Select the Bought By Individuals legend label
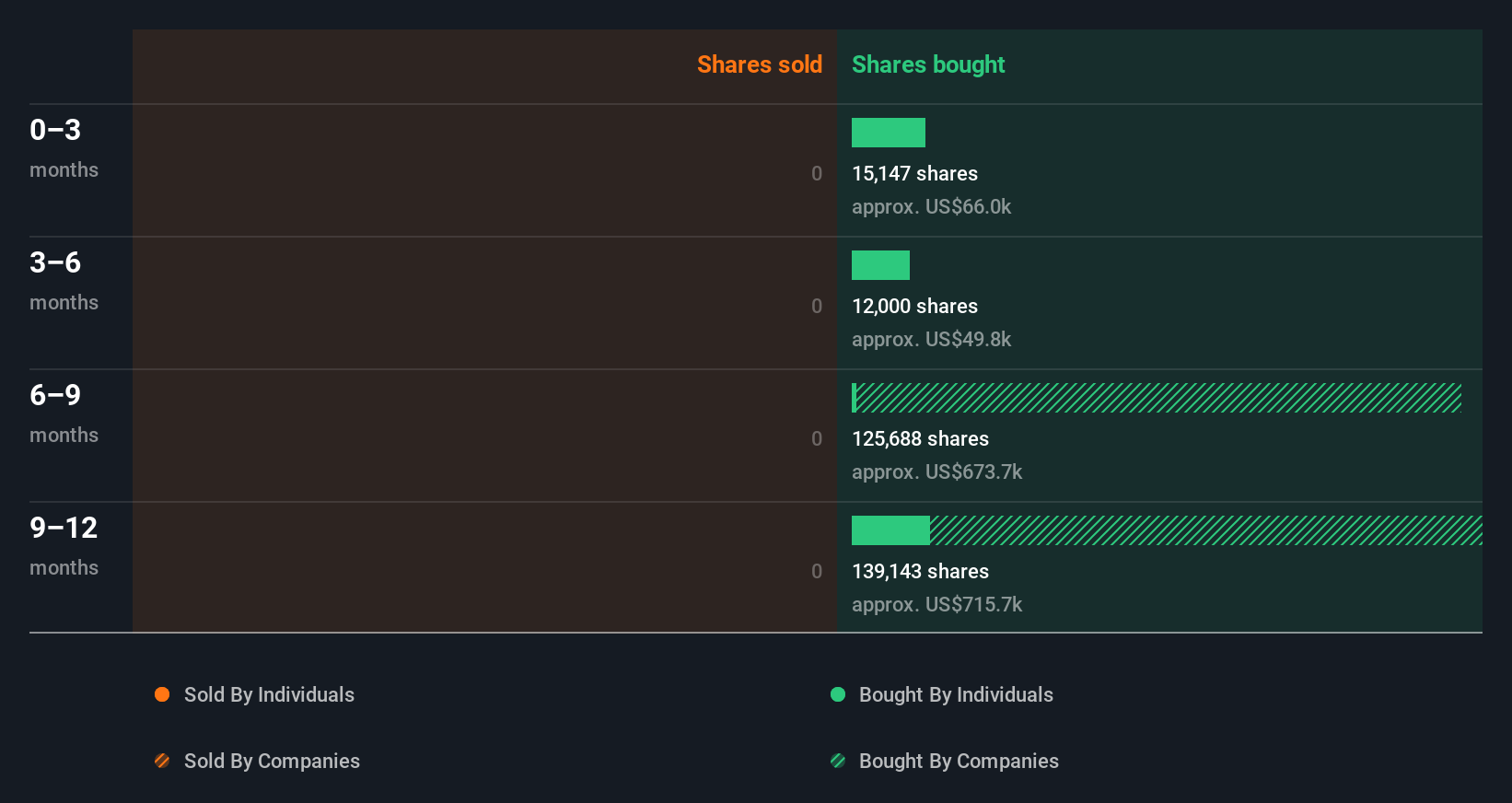This screenshot has width=1512, height=803. coord(956,695)
